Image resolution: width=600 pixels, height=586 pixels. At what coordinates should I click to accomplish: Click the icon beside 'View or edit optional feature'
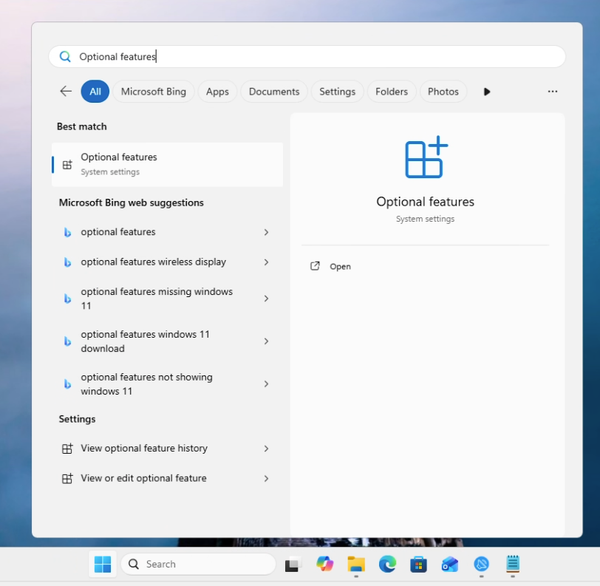click(67, 478)
